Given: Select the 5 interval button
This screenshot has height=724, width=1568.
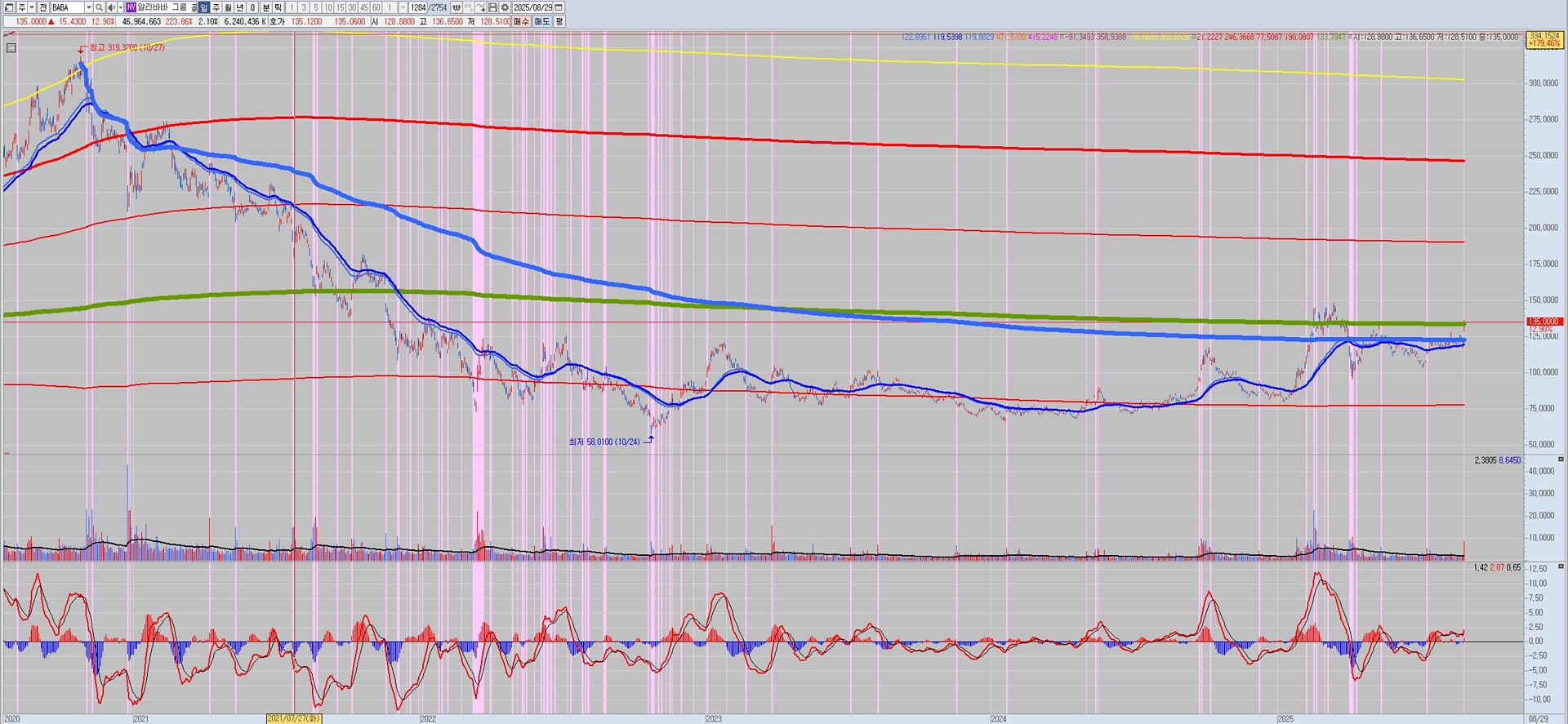Looking at the screenshot, I should pyautogui.click(x=316, y=7).
